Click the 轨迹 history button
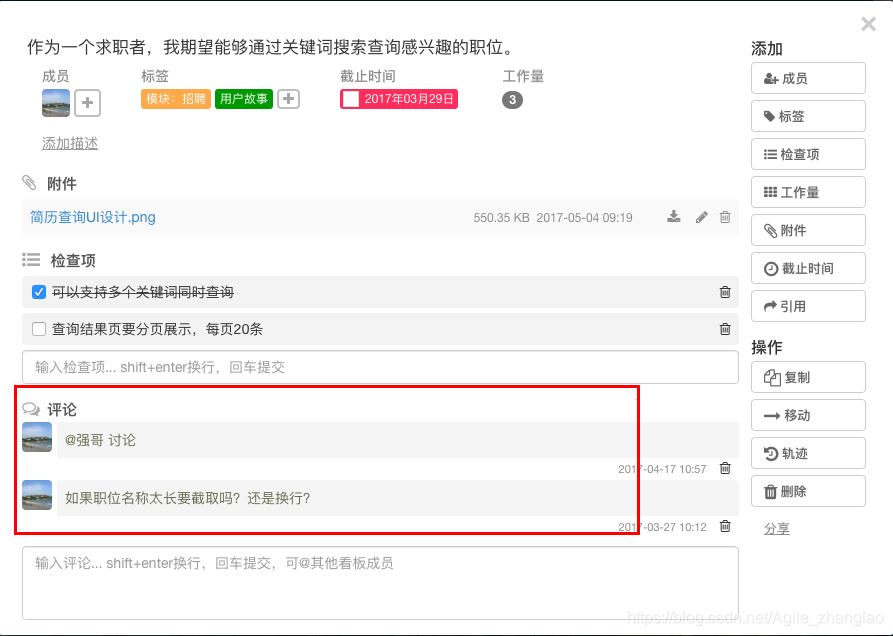Screen dimensions: 893x636 pyautogui.click(x=808, y=453)
